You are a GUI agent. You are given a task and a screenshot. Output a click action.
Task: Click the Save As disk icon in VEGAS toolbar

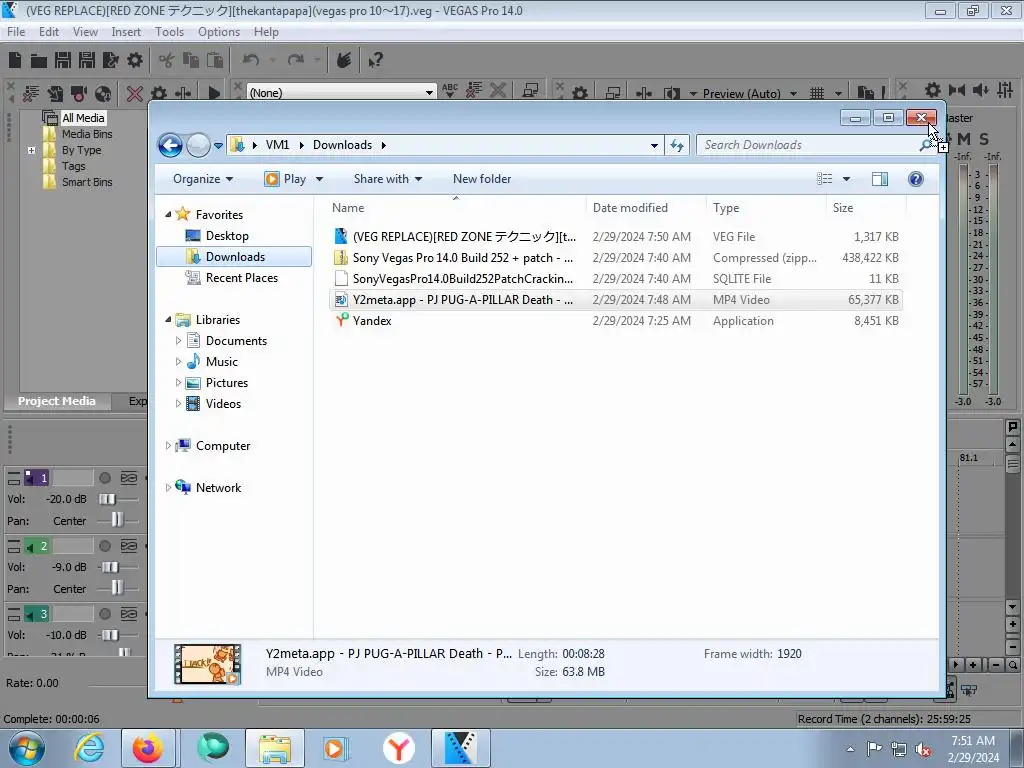[x=86, y=60]
